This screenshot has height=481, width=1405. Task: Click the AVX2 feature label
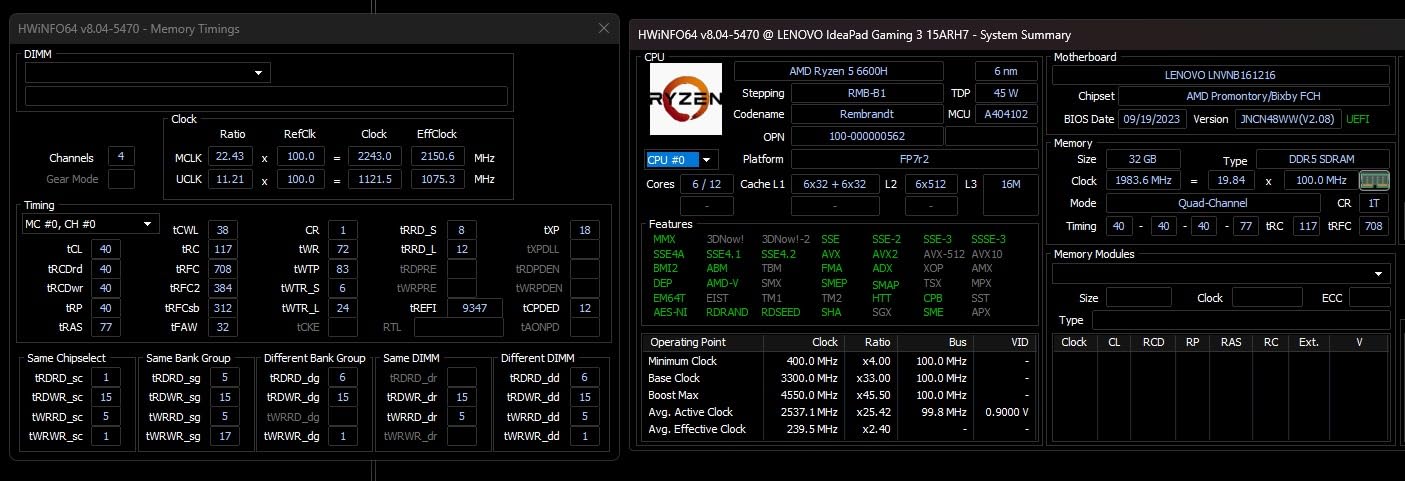coord(886,254)
